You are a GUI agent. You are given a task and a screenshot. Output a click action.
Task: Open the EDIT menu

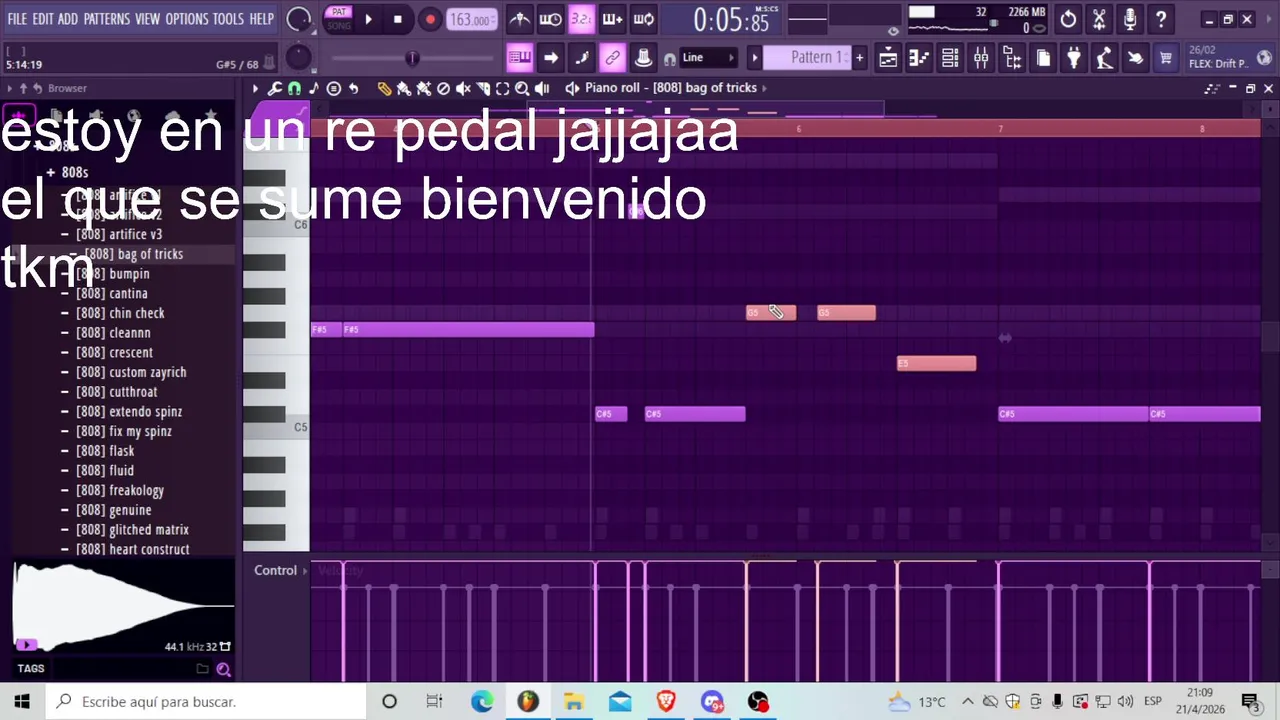click(x=43, y=19)
